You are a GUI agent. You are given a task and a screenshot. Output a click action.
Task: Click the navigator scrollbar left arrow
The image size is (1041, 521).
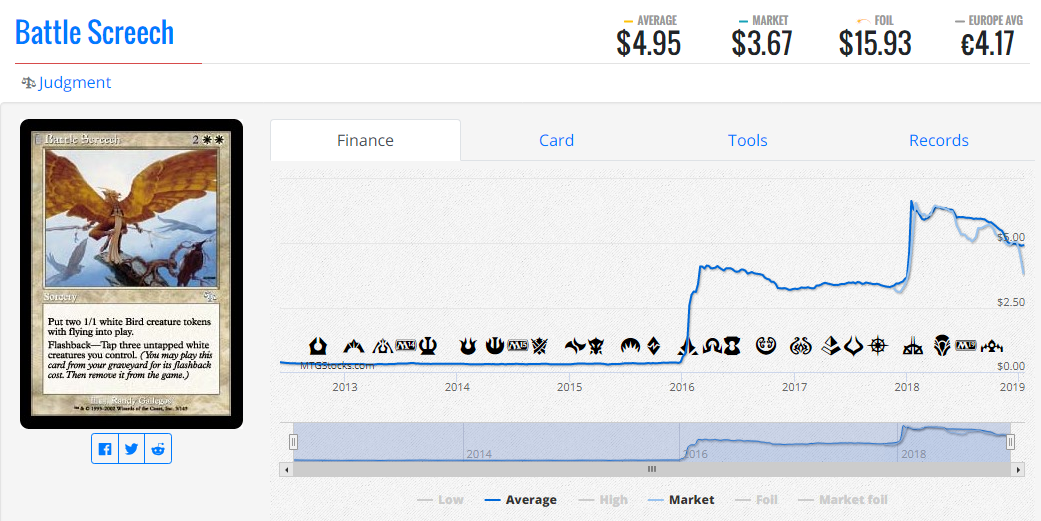pyautogui.click(x=286, y=469)
